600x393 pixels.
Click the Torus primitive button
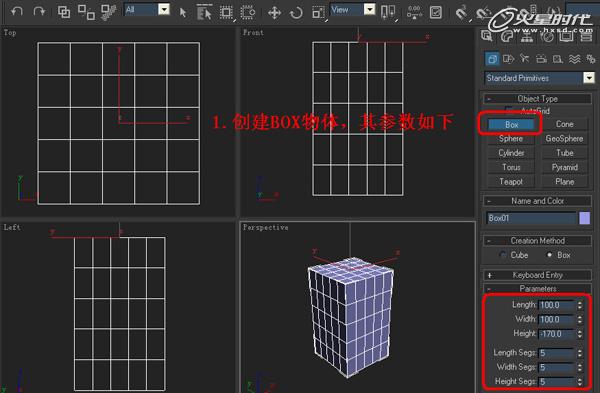pyautogui.click(x=511, y=167)
